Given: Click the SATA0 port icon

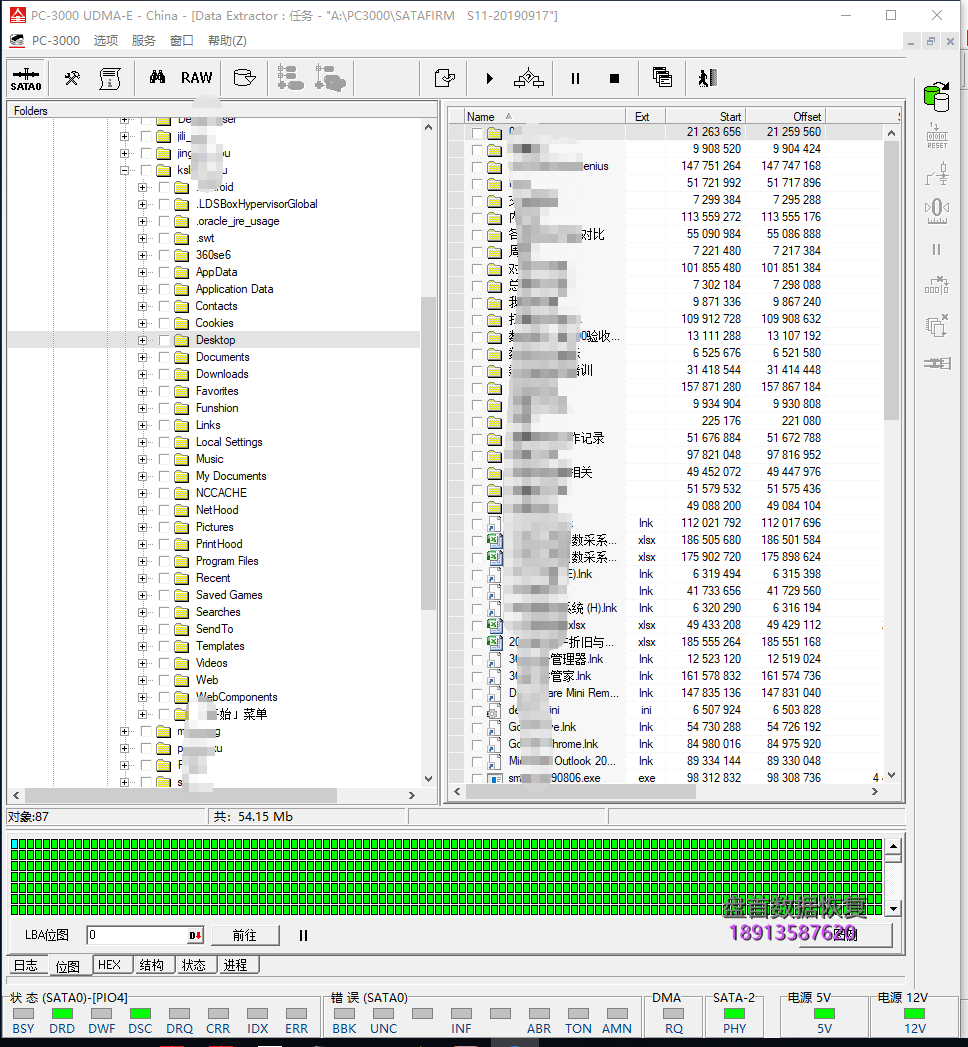Looking at the screenshot, I should coord(26,78).
